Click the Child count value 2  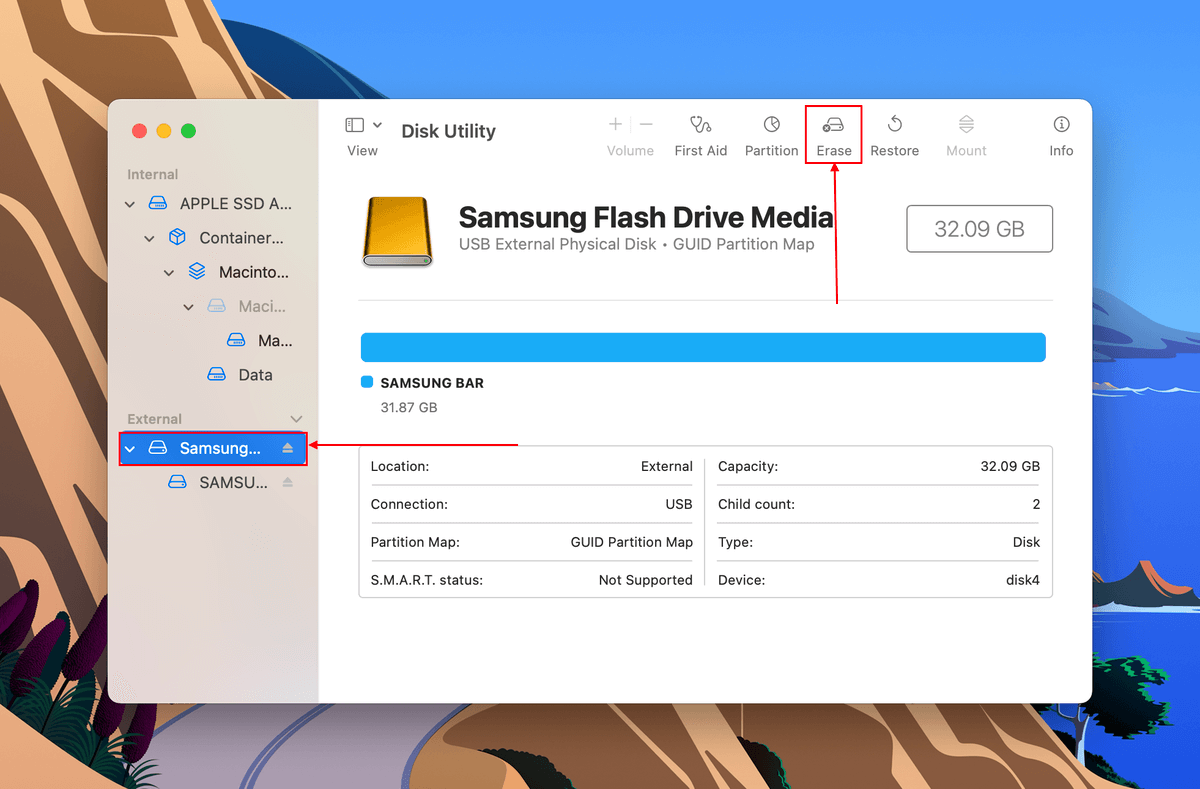1036,504
